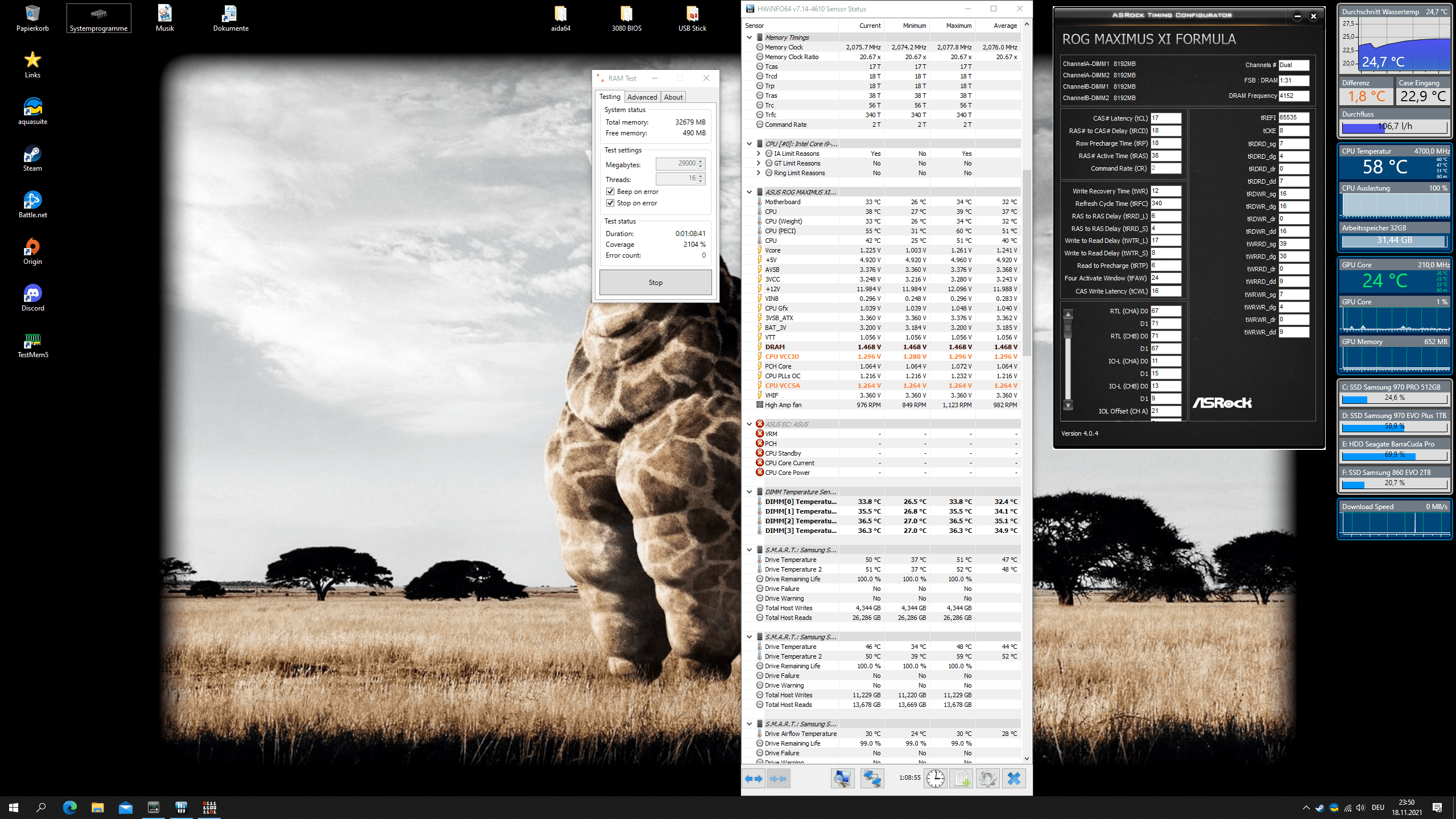The image size is (1456, 819).
Task: Increase Megabytes value with up spinner
Action: tap(701, 161)
